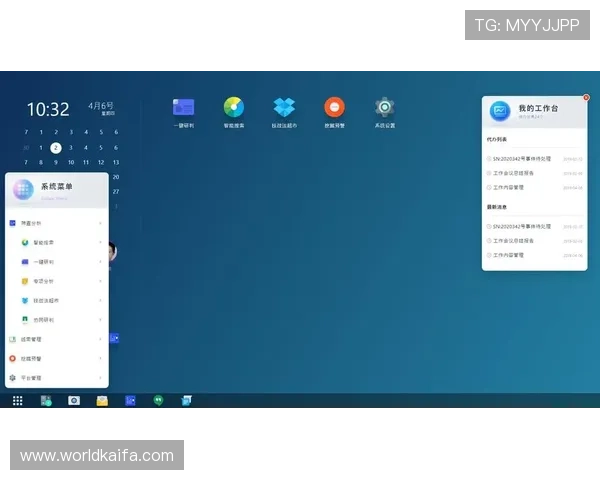The width and height of the screenshot is (600, 480).
Task: Open the orange 数据预警 desktop icon
Action: (x=334, y=108)
